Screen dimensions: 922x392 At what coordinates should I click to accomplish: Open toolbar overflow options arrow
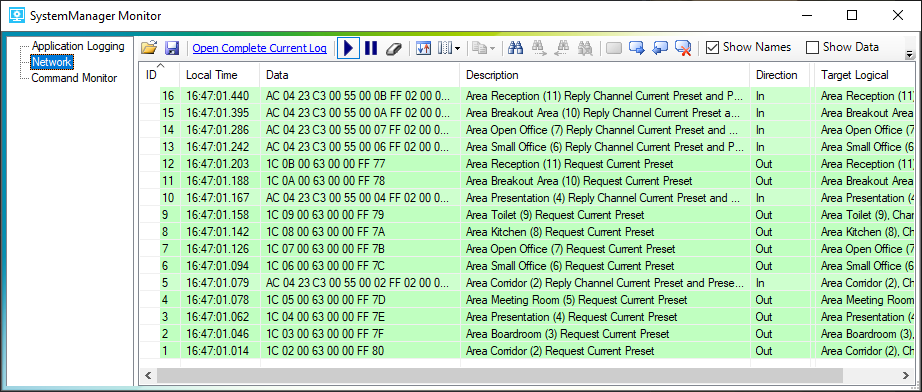910,54
